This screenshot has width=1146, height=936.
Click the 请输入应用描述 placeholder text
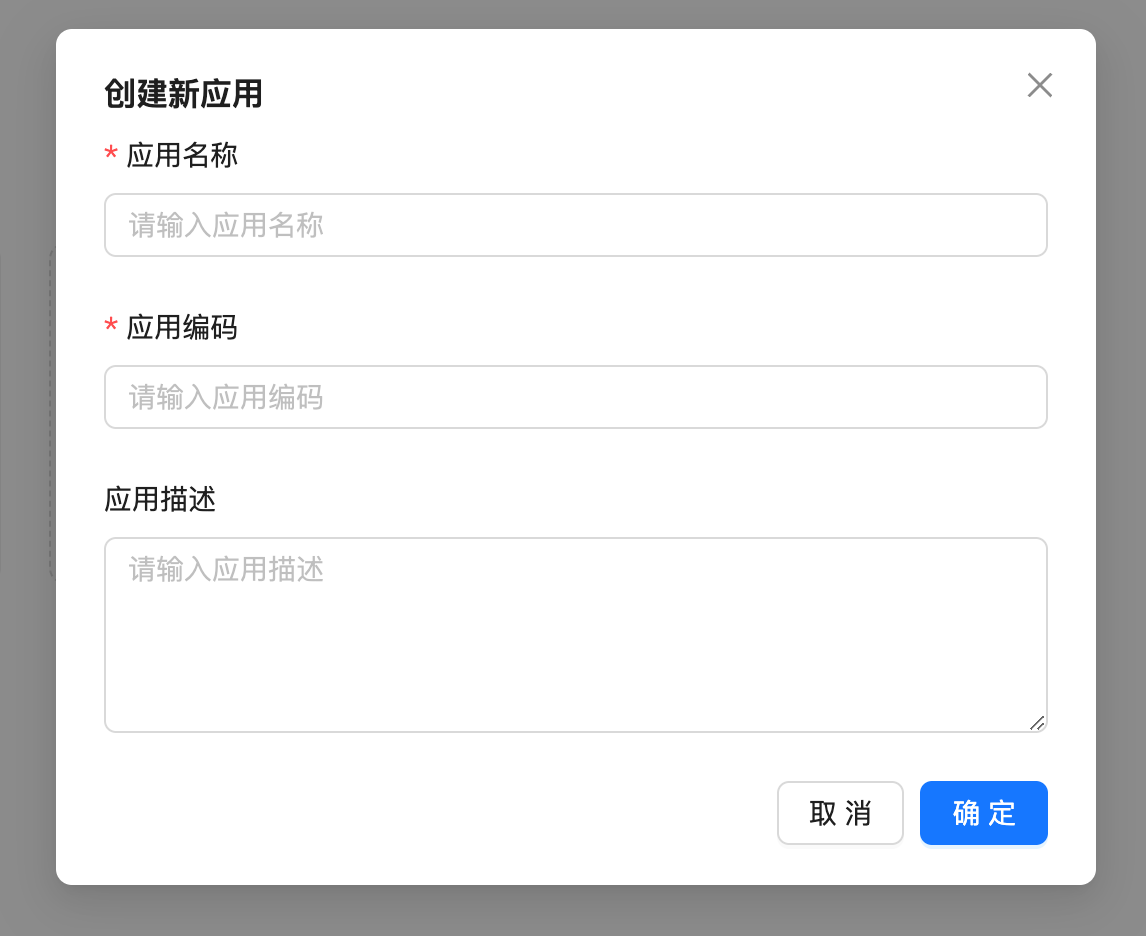point(226,570)
